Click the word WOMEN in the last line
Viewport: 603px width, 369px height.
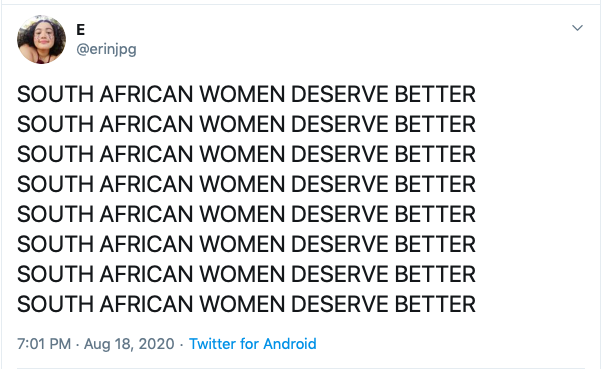242,304
